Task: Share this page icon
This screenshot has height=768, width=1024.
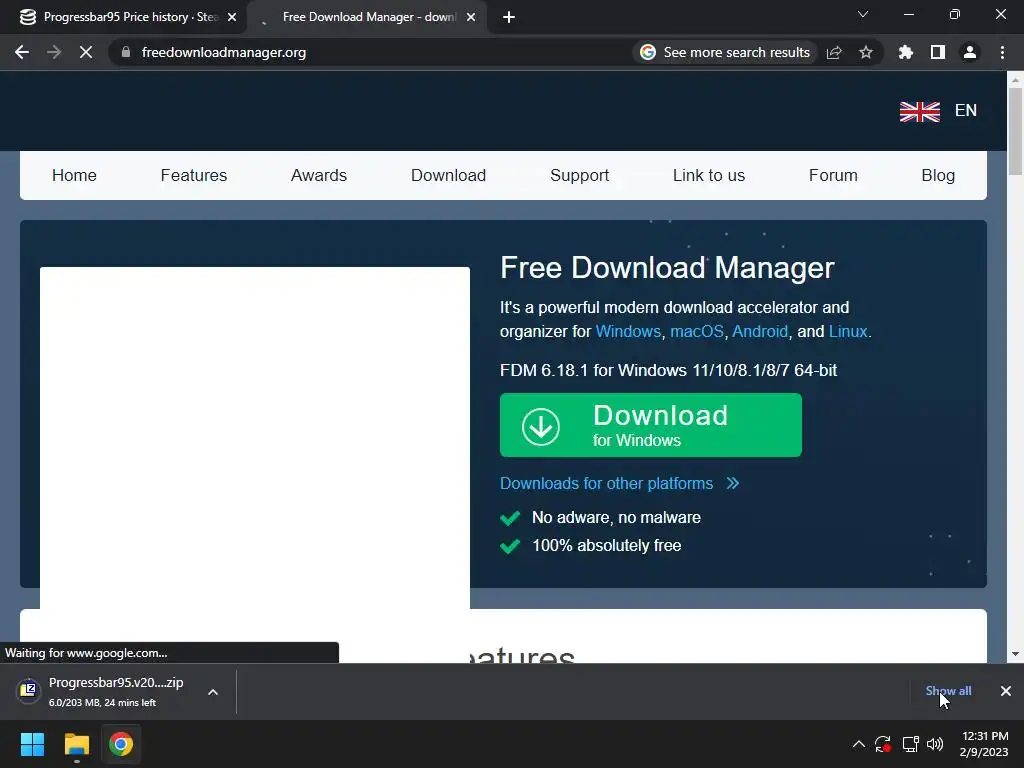Action: pyautogui.click(x=834, y=52)
